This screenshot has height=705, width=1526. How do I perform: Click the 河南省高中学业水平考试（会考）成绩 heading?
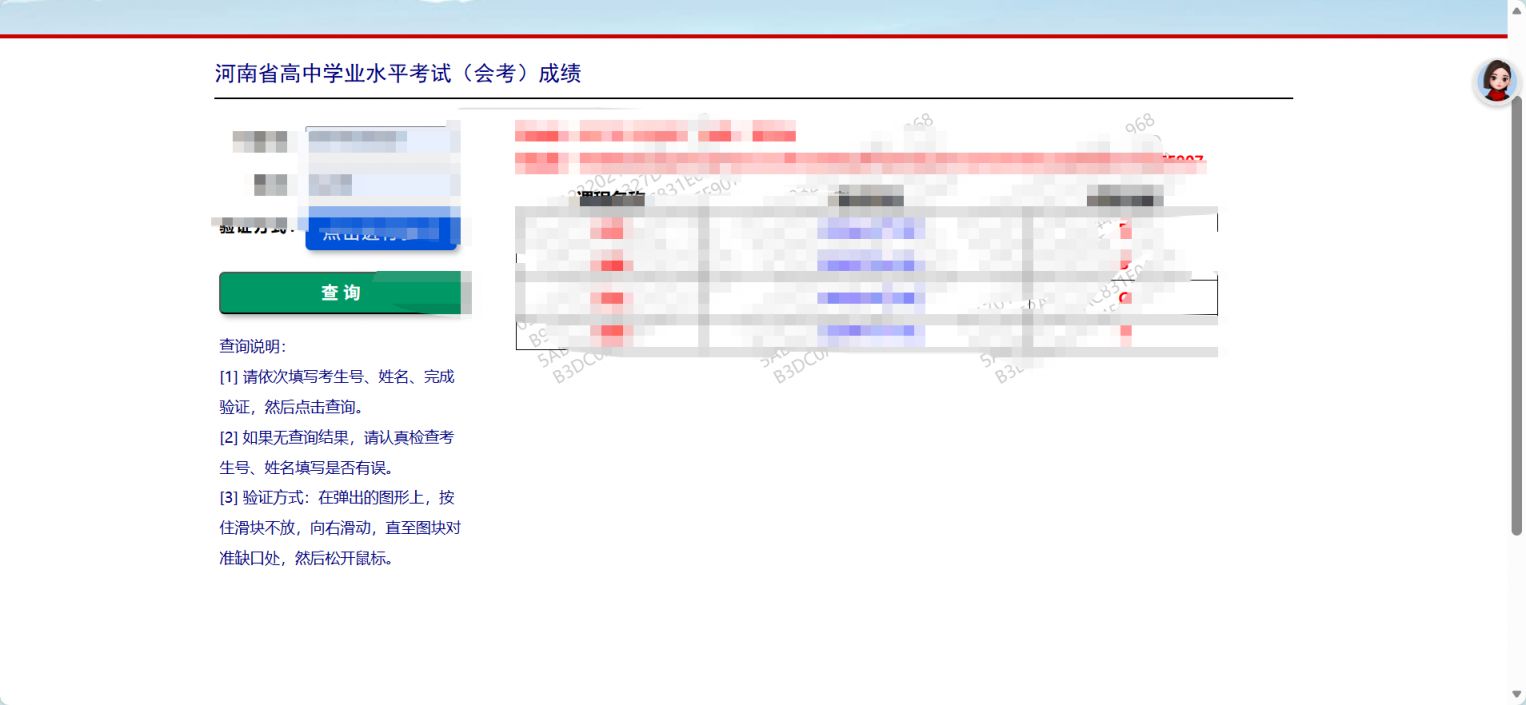398,73
